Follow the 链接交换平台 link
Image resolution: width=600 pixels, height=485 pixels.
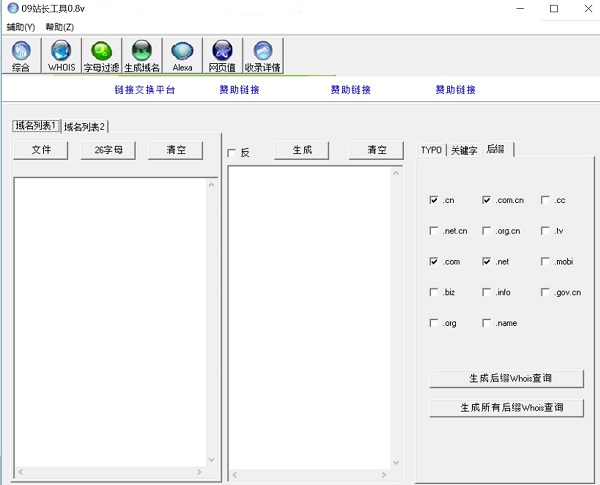[x=145, y=90]
